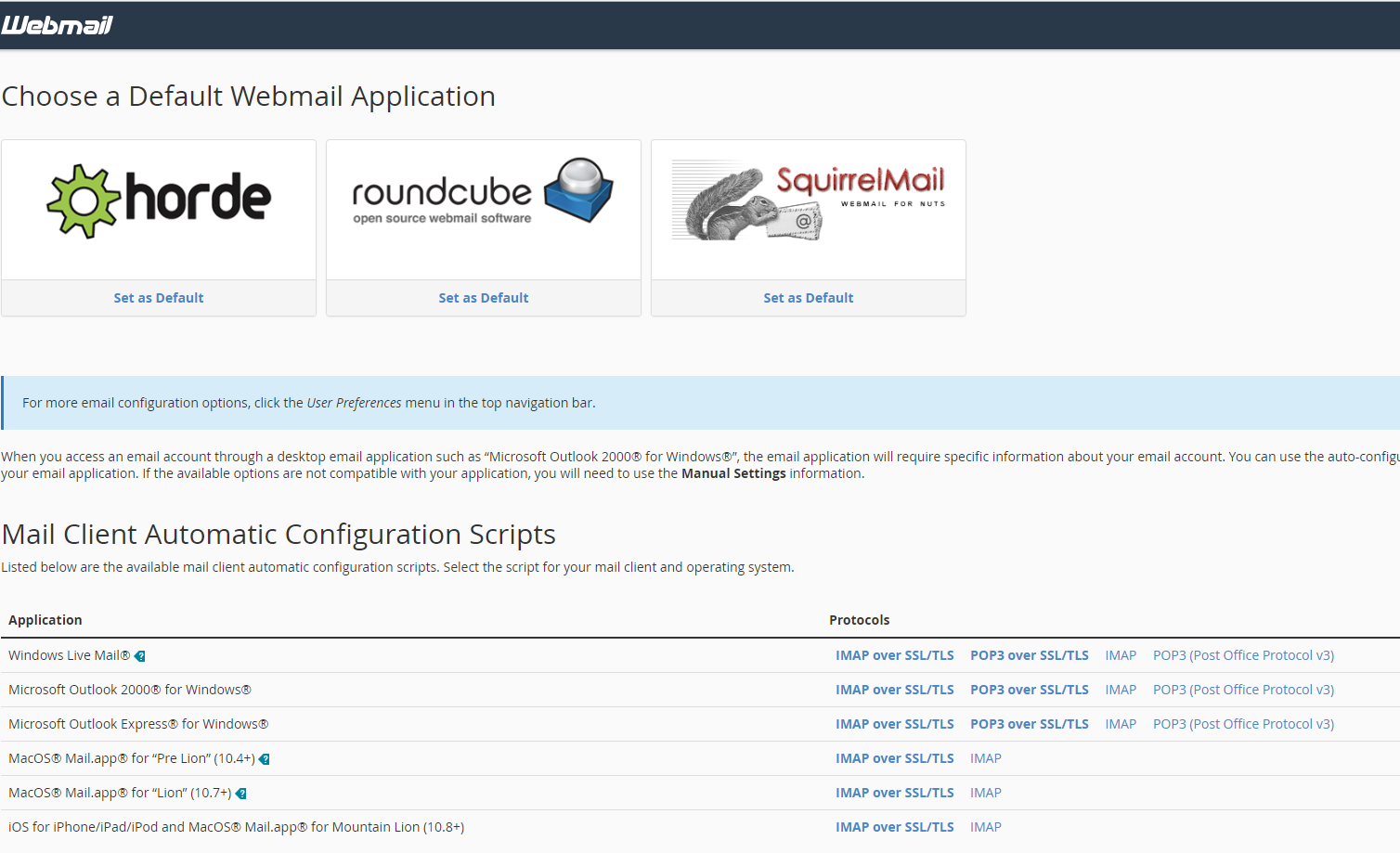Choose POP3 over SSL/TLS for Outlook 2000
The height and width of the screenshot is (853, 1400).
click(1030, 690)
